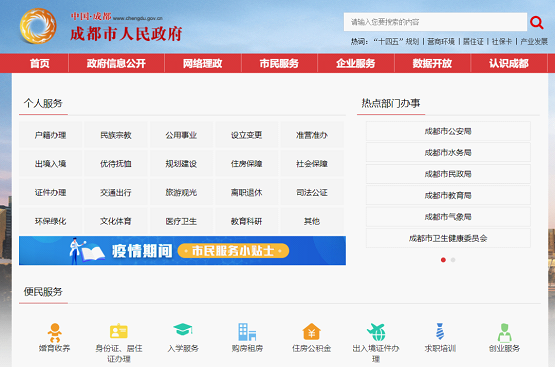Select 旅游观光 service category

point(181,193)
